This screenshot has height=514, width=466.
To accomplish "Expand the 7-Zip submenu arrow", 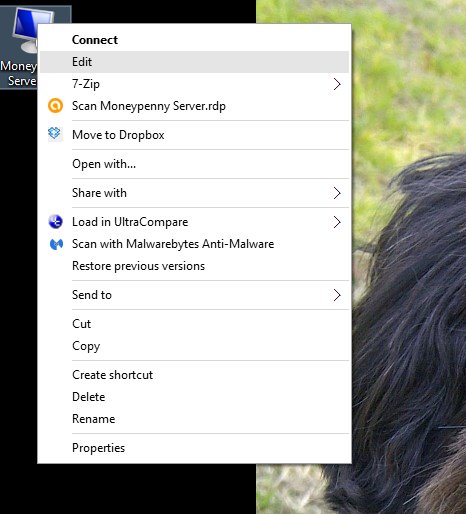I will click(337, 84).
